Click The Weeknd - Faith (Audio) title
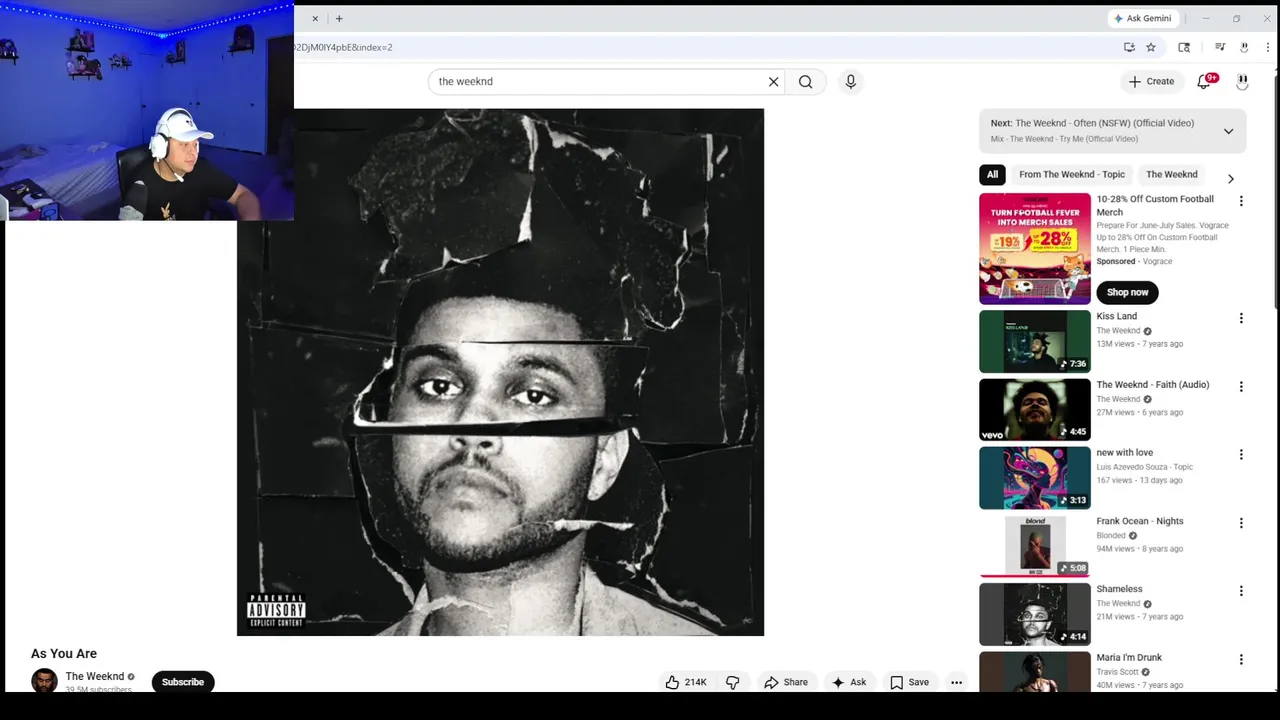The height and width of the screenshot is (720, 1280). pyautogui.click(x=1152, y=384)
